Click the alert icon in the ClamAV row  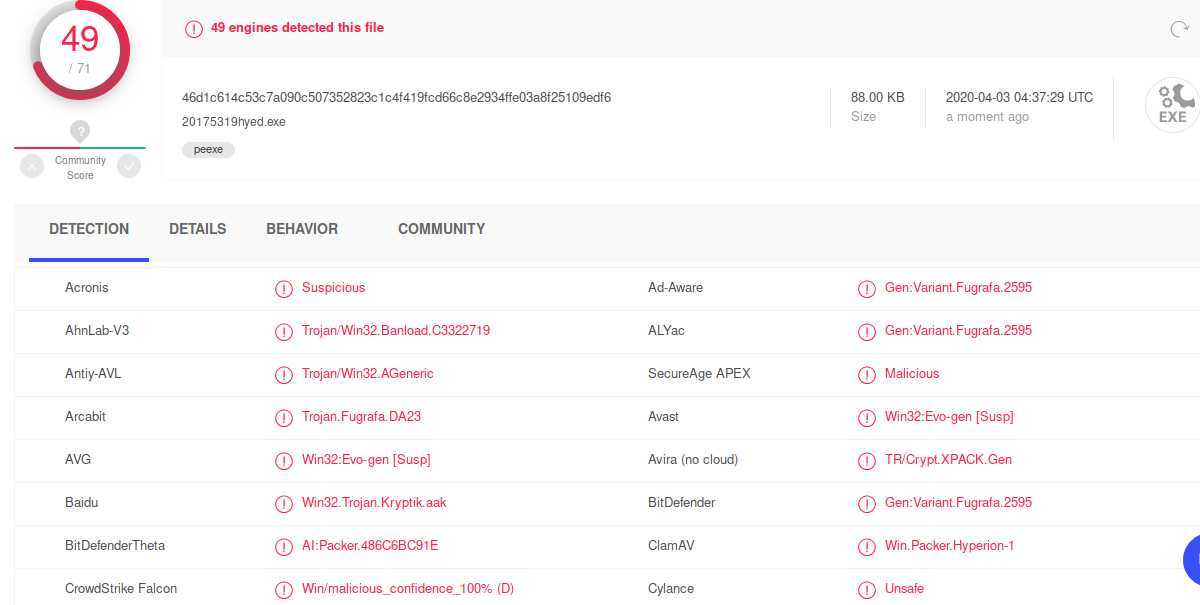pyautogui.click(x=867, y=547)
